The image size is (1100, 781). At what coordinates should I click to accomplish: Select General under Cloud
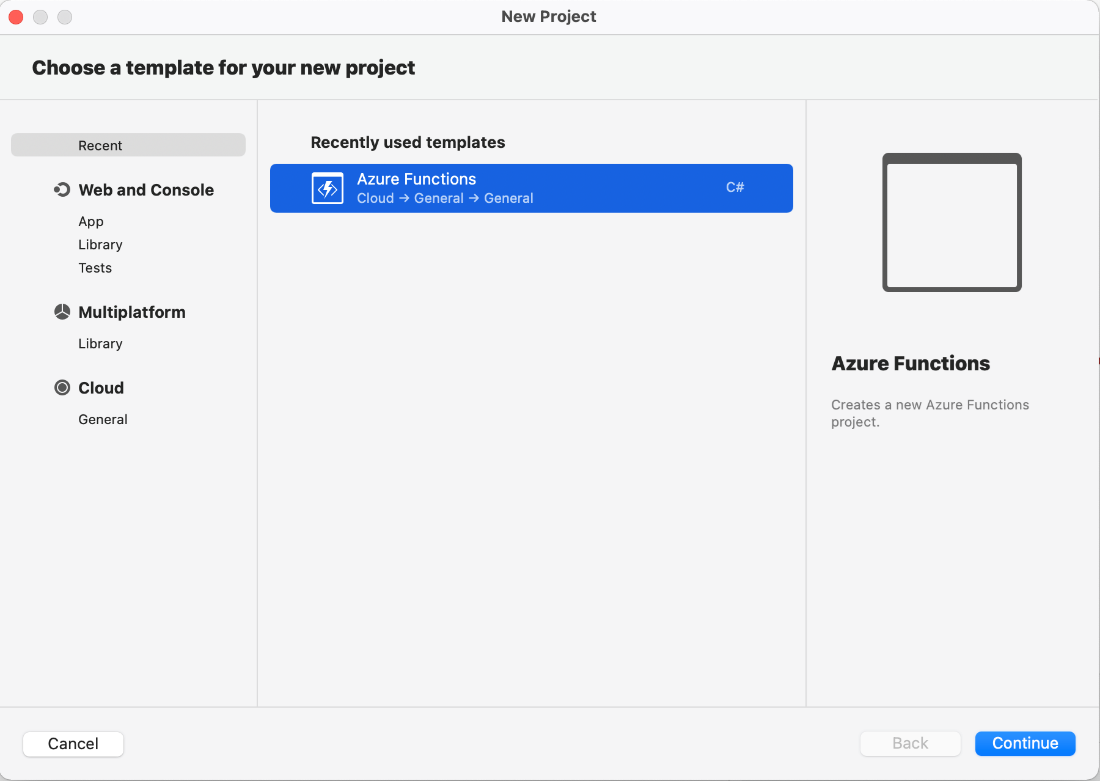(x=103, y=419)
